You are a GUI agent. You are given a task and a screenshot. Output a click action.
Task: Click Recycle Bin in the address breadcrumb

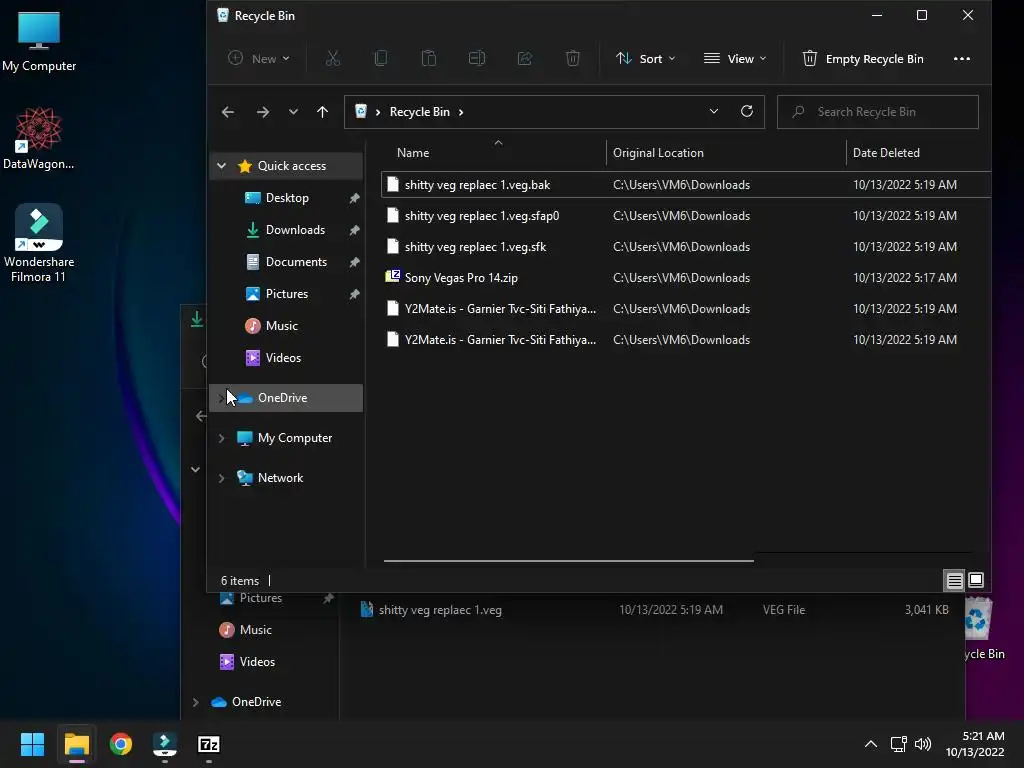(x=419, y=112)
